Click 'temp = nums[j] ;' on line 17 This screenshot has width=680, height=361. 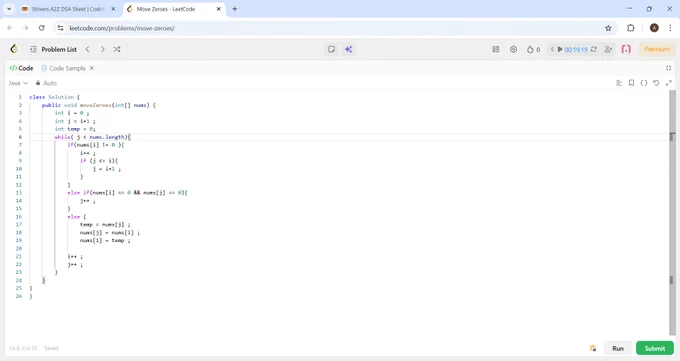105,224
